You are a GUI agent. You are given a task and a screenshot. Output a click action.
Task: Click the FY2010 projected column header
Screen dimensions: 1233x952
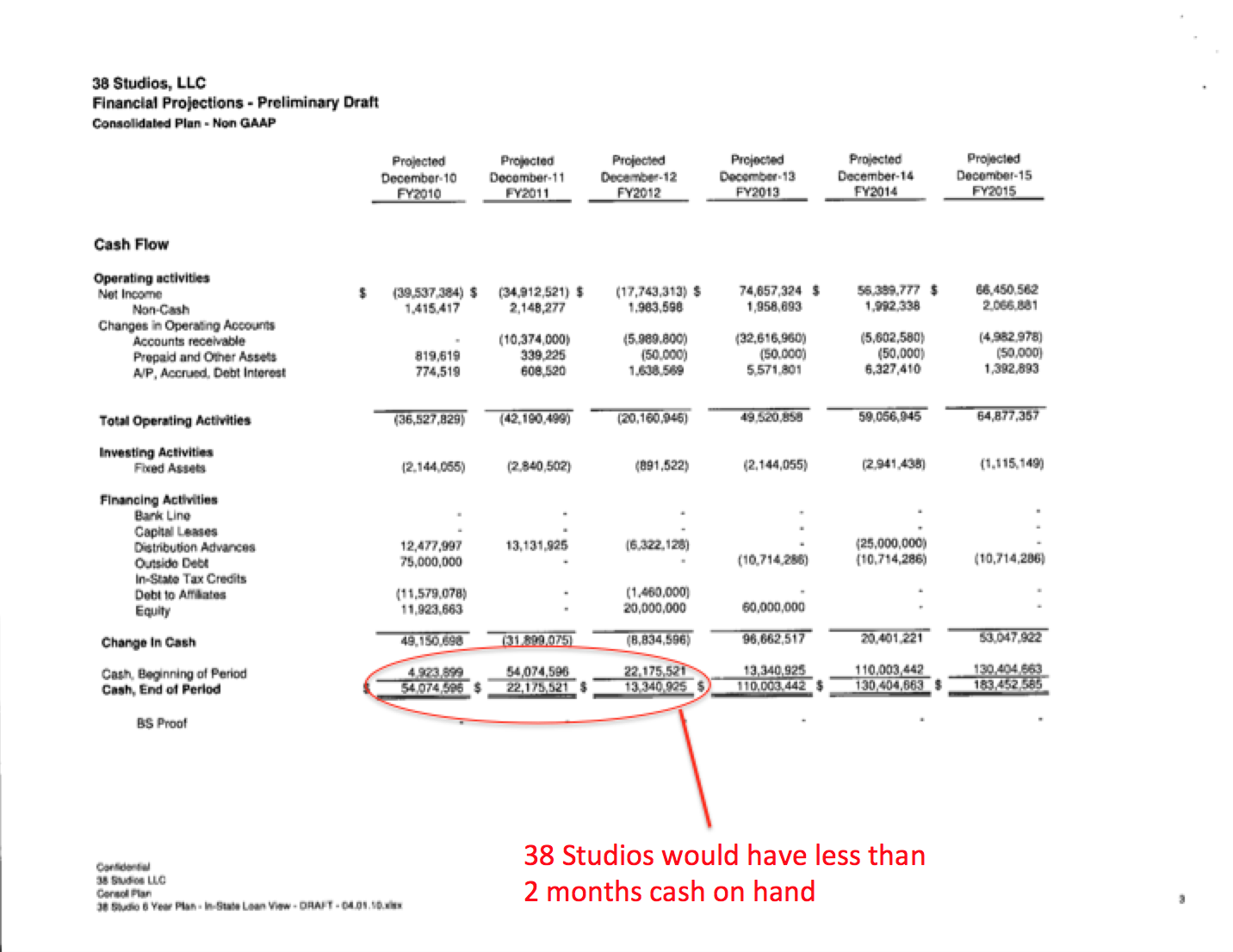pos(418,177)
